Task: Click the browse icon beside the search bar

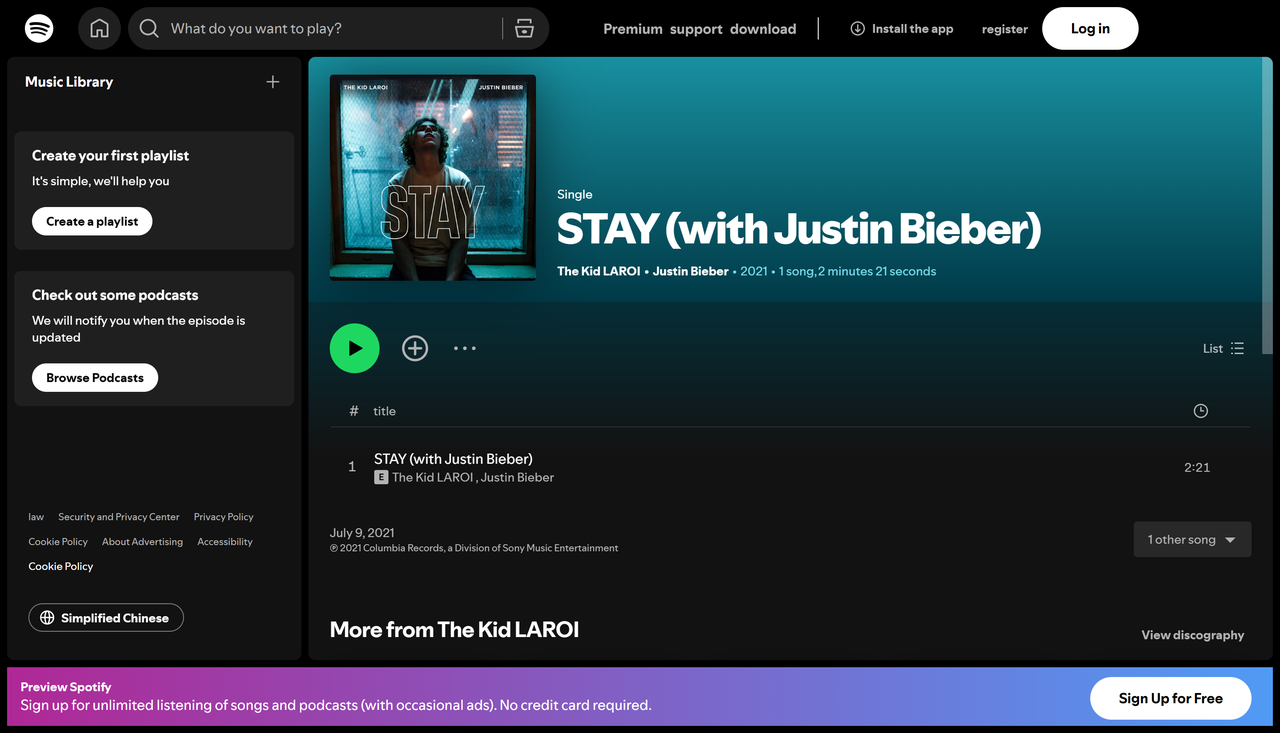Action: pos(524,28)
